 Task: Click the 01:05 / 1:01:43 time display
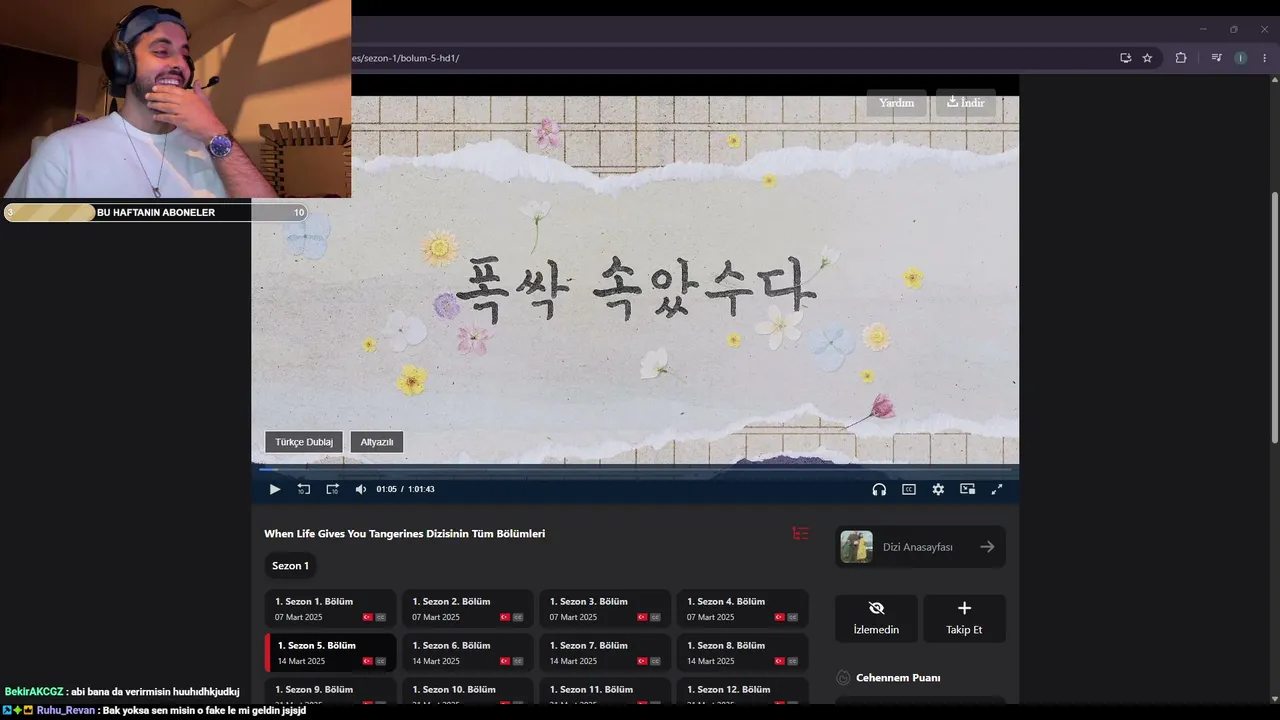click(x=405, y=489)
